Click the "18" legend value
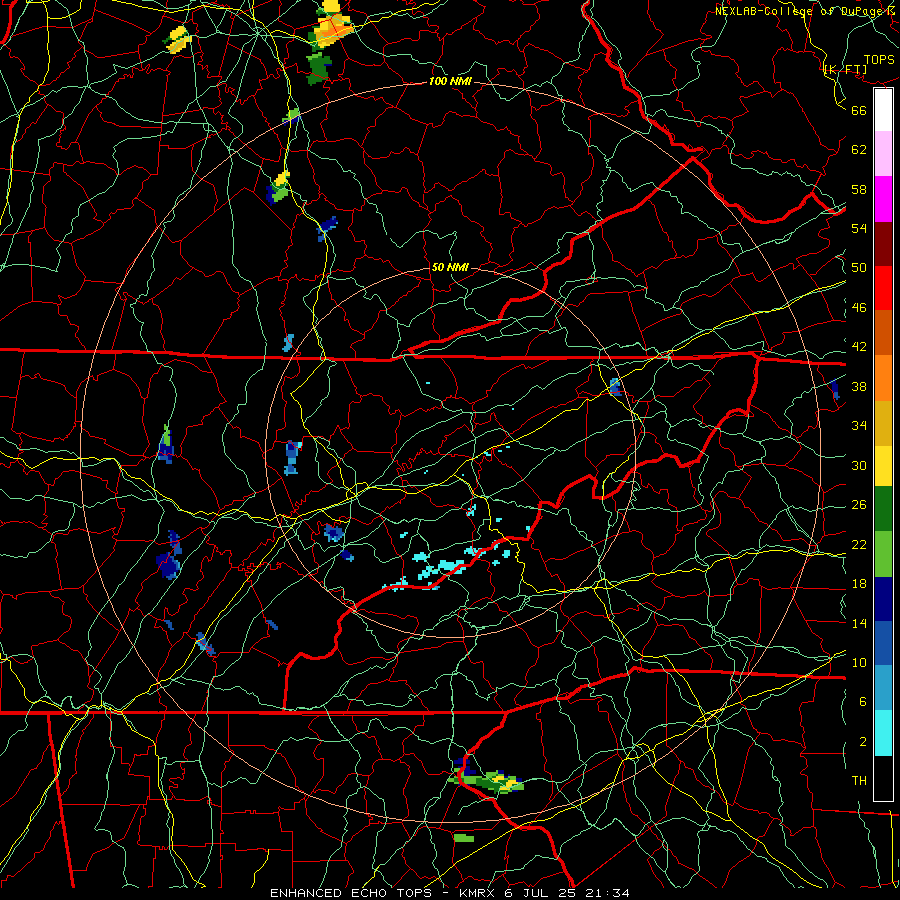 [859, 584]
